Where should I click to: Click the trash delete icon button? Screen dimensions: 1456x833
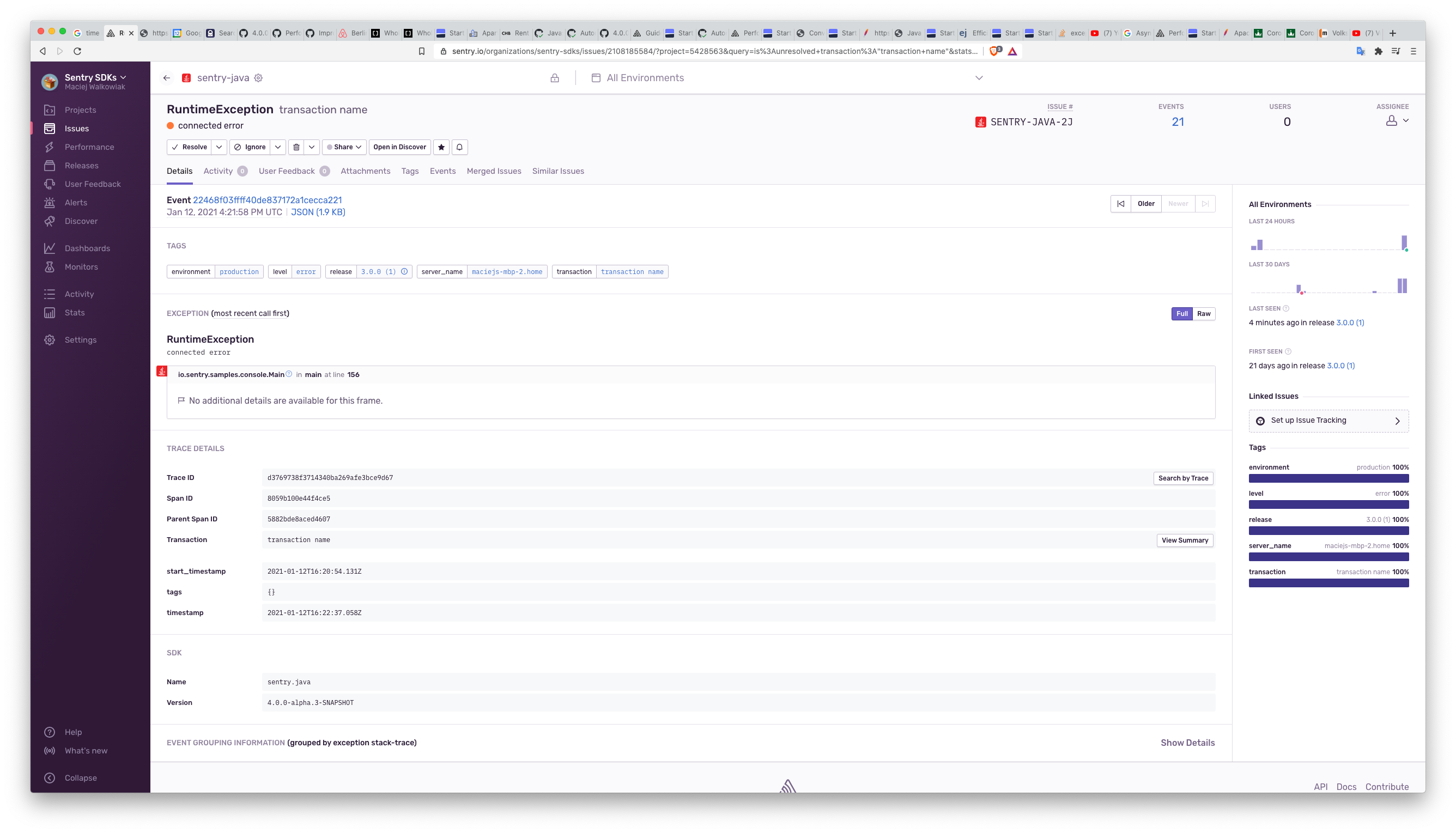pyautogui.click(x=296, y=147)
